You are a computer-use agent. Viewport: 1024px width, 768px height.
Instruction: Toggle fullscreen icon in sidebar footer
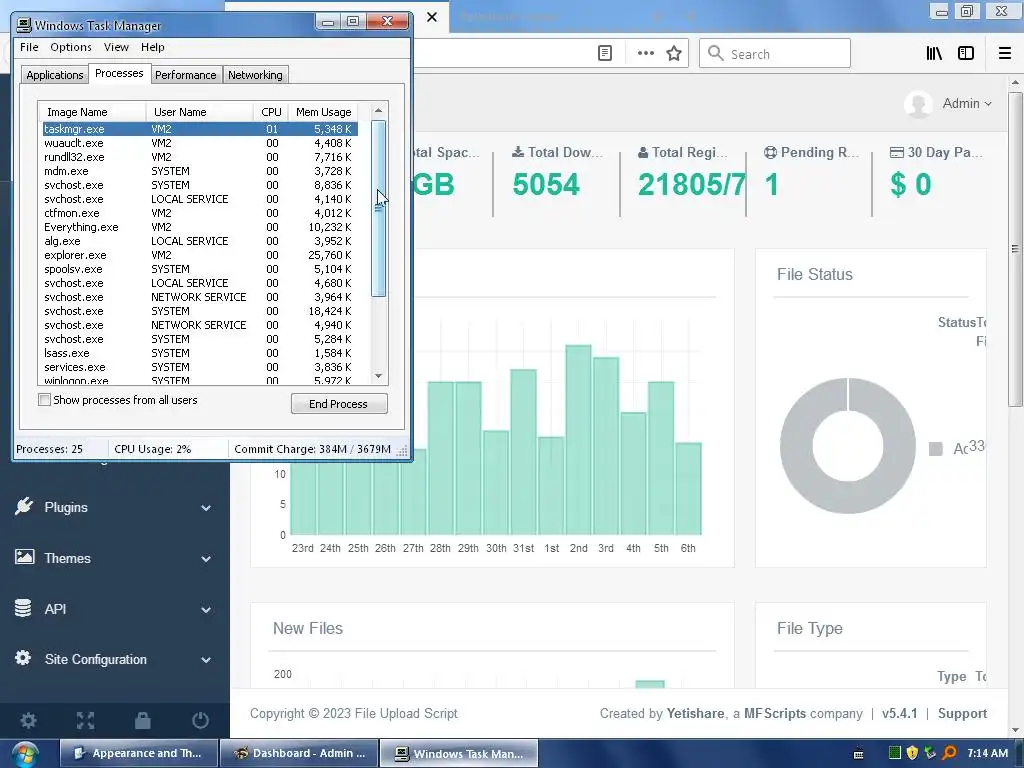coord(86,720)
